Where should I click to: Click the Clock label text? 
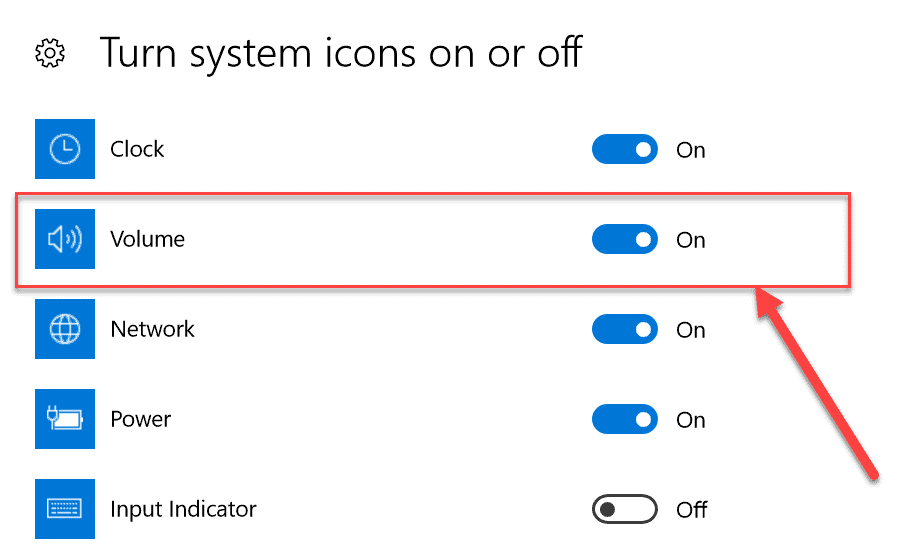(x=137, y=149)
